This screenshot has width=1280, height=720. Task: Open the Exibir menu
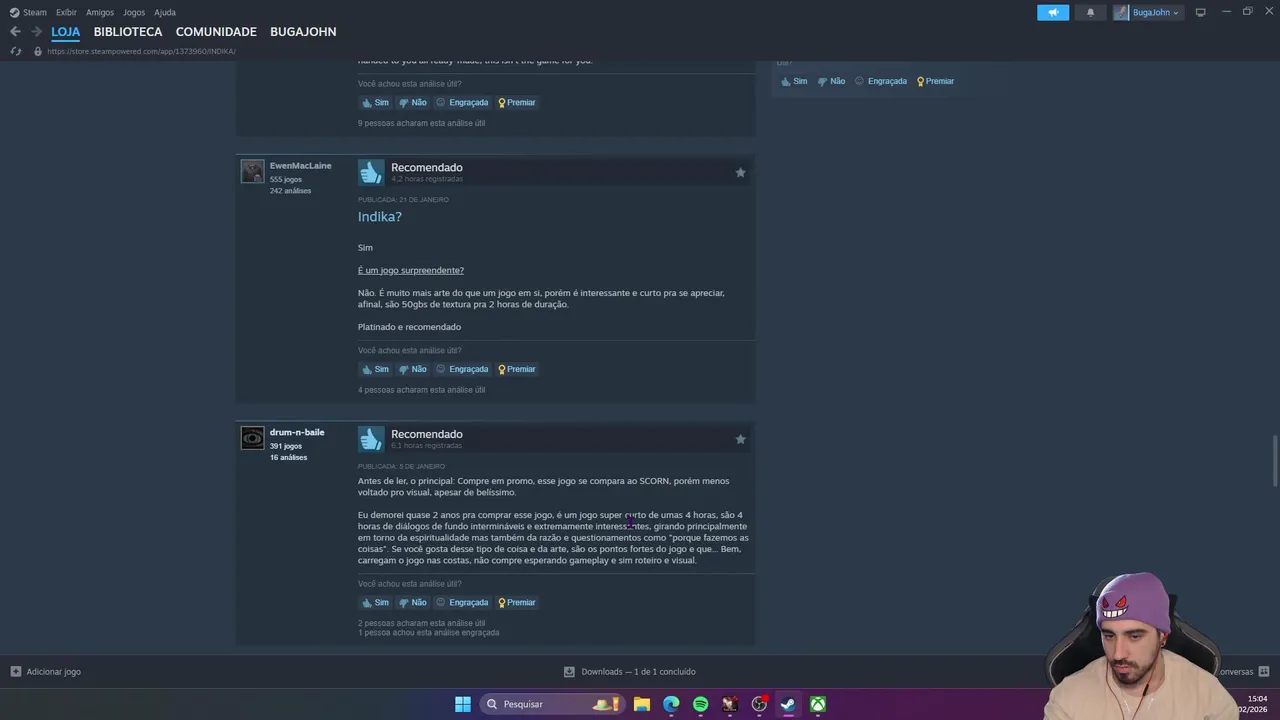coord(66,12)
